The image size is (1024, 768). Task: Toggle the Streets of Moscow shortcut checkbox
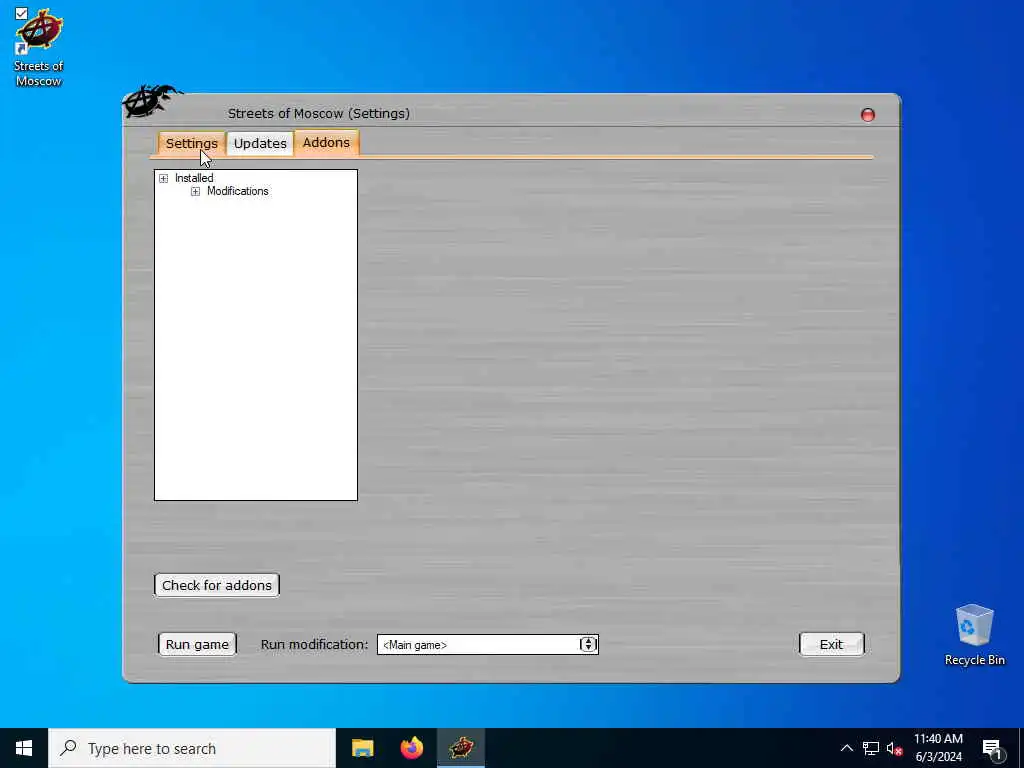point(21,13)
